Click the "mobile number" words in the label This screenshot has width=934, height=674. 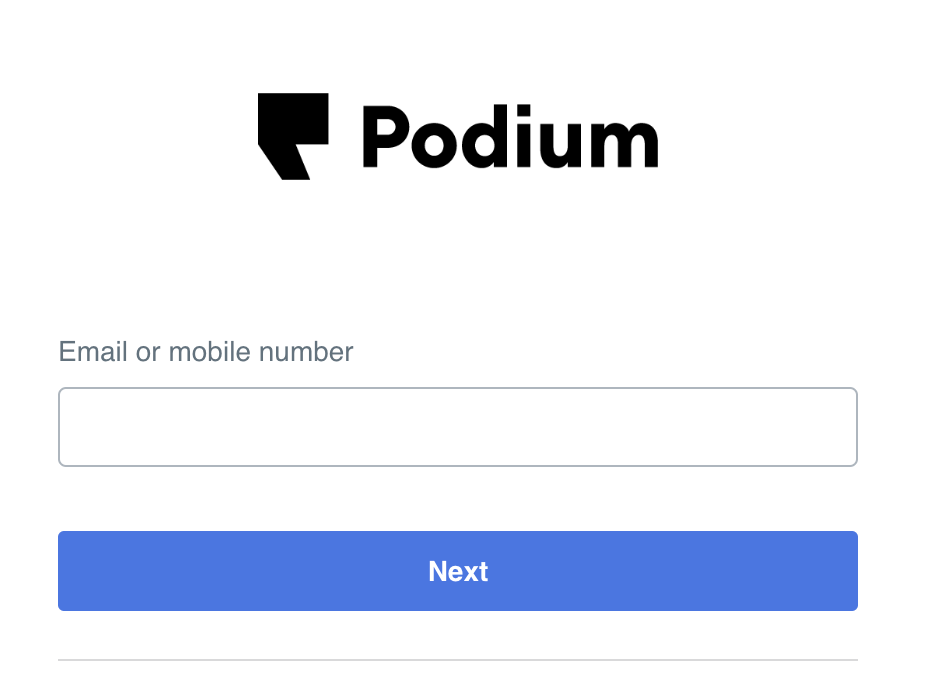pos(261,352)
